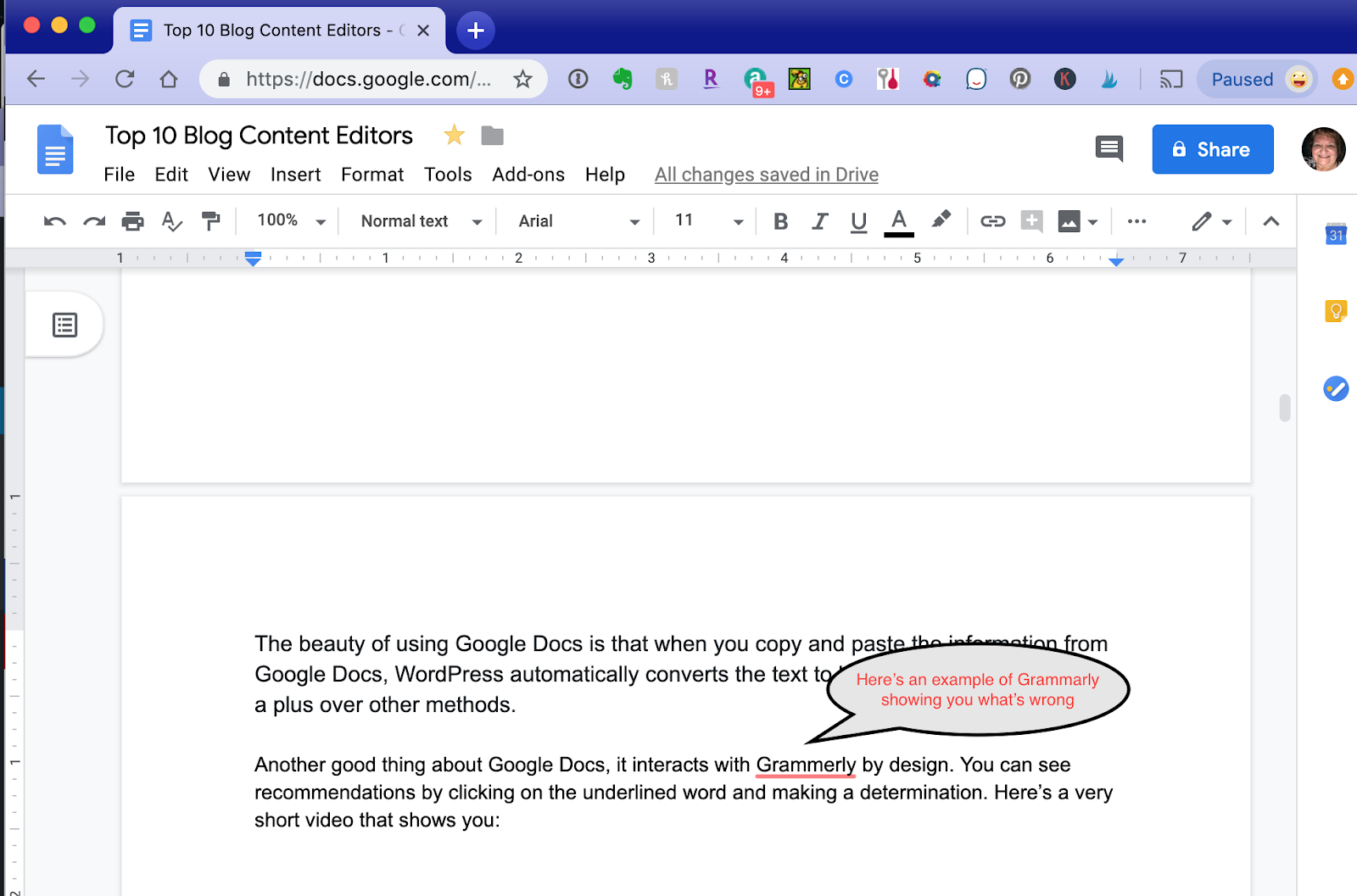Open the Tools menu

(x=448, y=175)
